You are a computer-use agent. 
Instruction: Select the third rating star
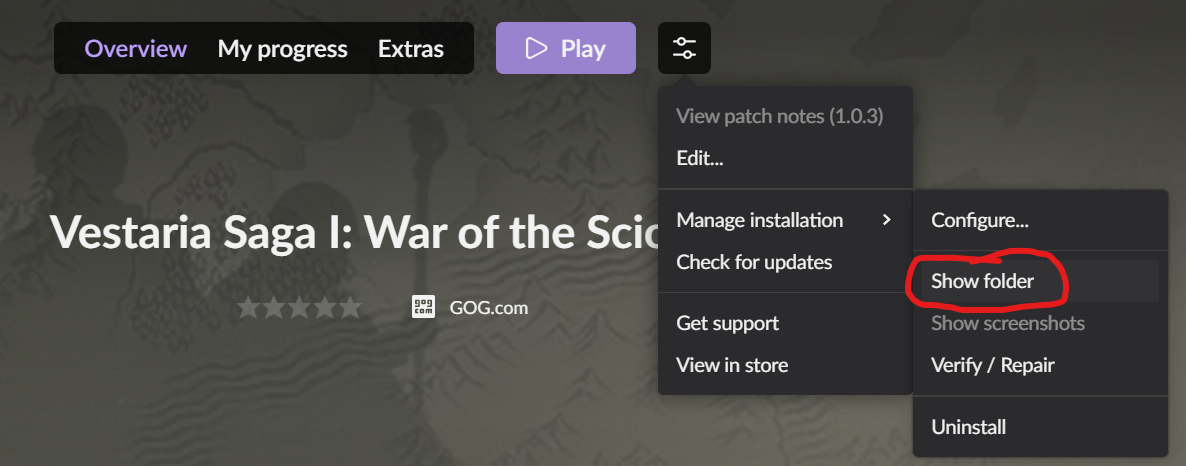point(300,308)
